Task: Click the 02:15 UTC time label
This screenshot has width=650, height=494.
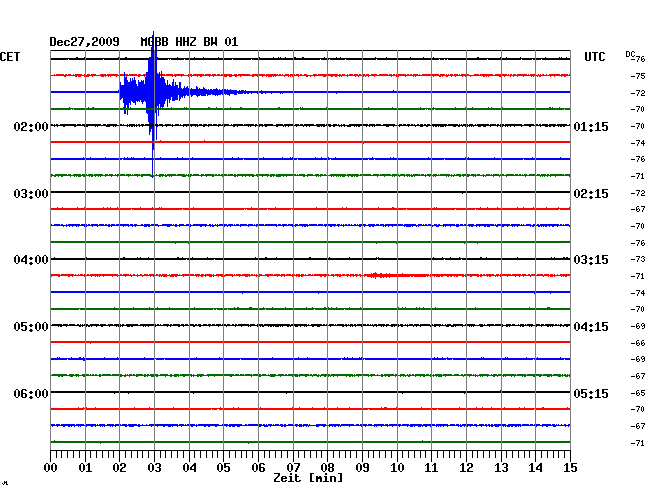Action: (591, 194)
